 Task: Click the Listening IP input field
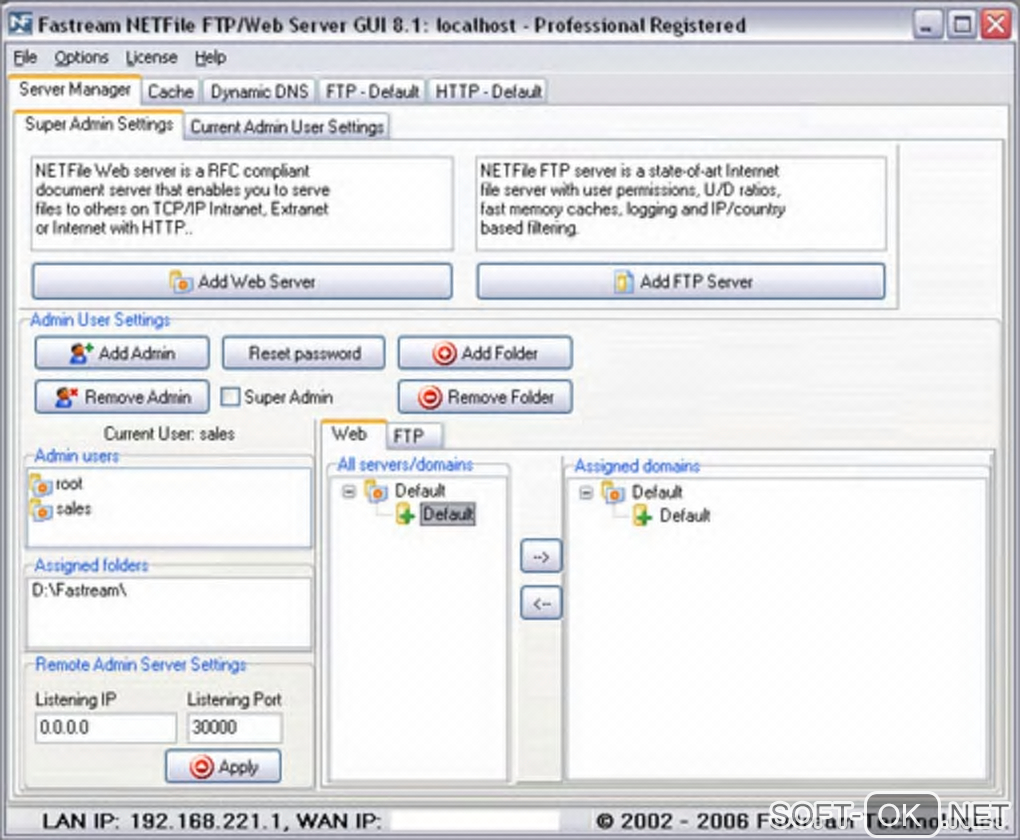(105, 727)
